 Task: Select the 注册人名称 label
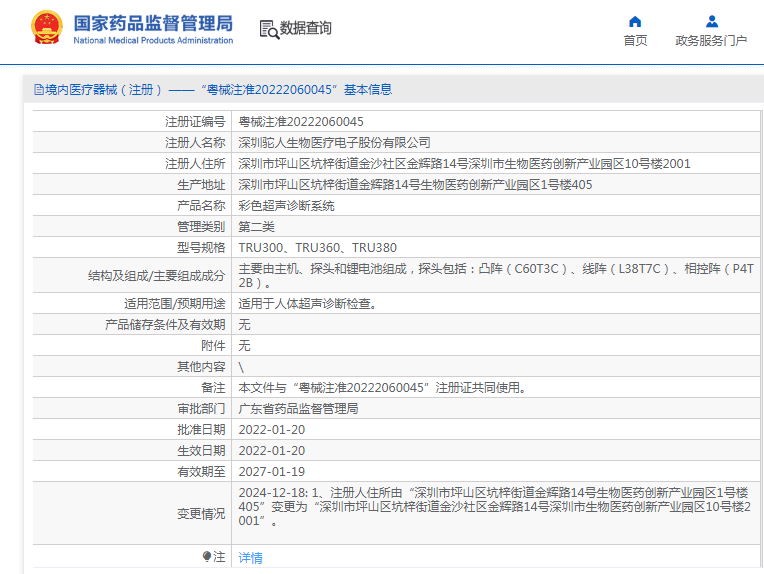point(195,142)
